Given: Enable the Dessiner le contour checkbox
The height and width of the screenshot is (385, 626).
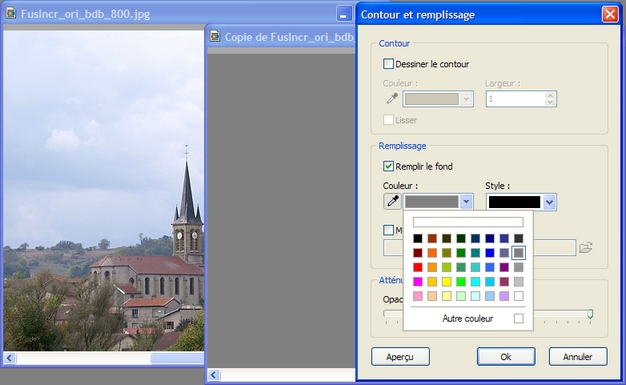Looking at the screenshot, I should 388,64.
